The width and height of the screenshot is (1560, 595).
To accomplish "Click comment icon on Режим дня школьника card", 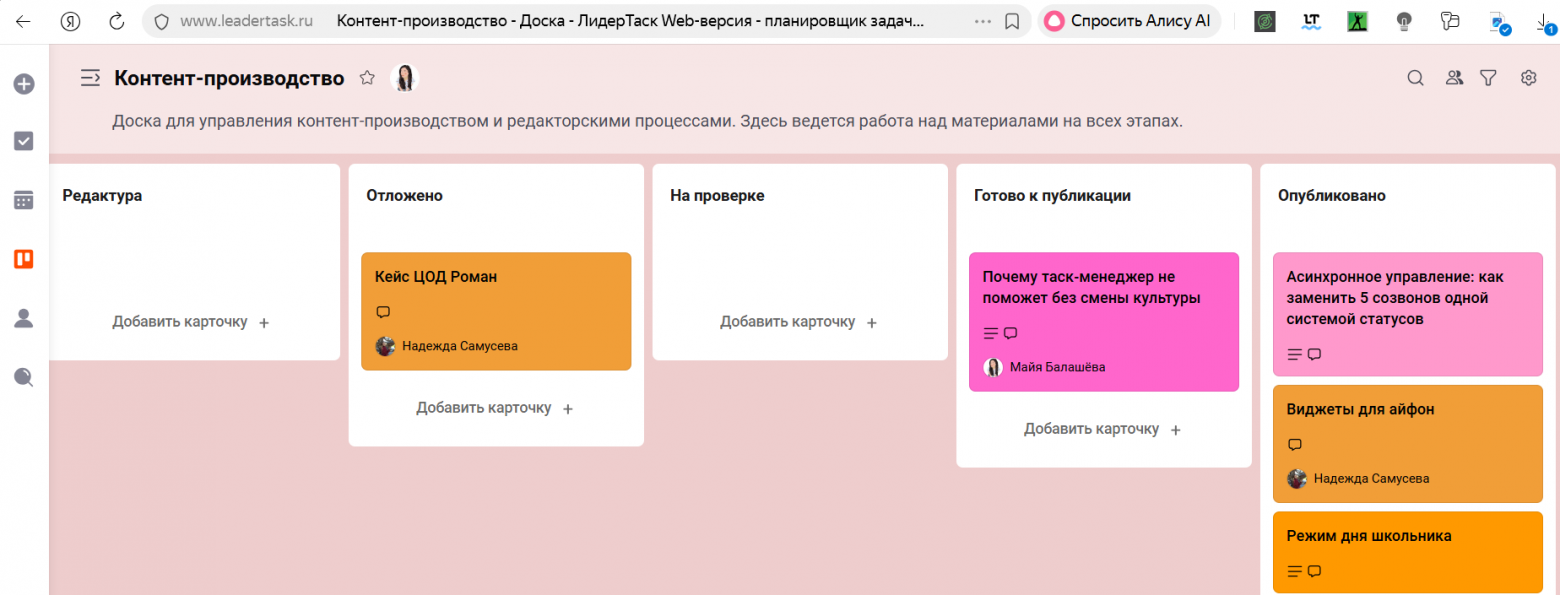I will click(1314, 571).
